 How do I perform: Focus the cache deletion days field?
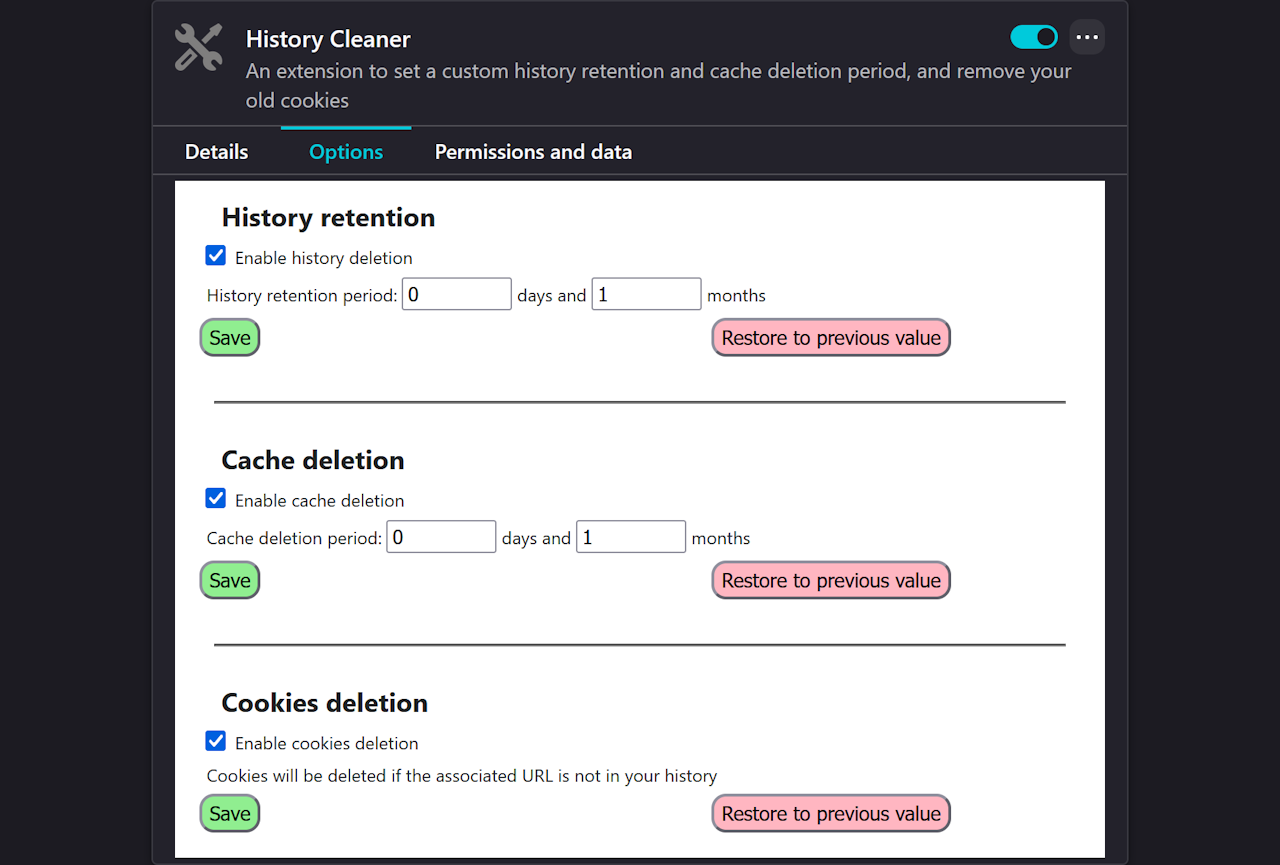click(x=441, y=537)
